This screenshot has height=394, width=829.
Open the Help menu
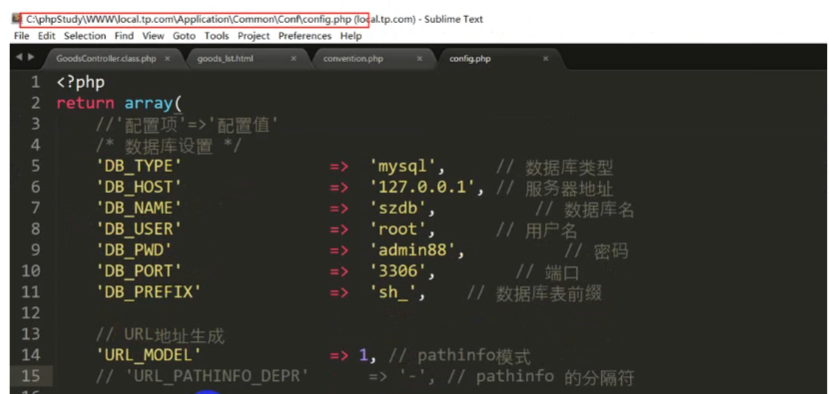pyautogui.click(x=351, y=36)
